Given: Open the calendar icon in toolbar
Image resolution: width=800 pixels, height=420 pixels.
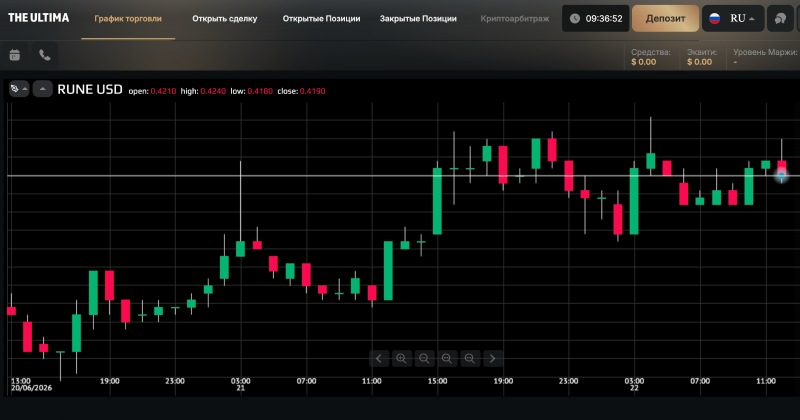Looking at the screenshot, I should (x=15, y=55).
